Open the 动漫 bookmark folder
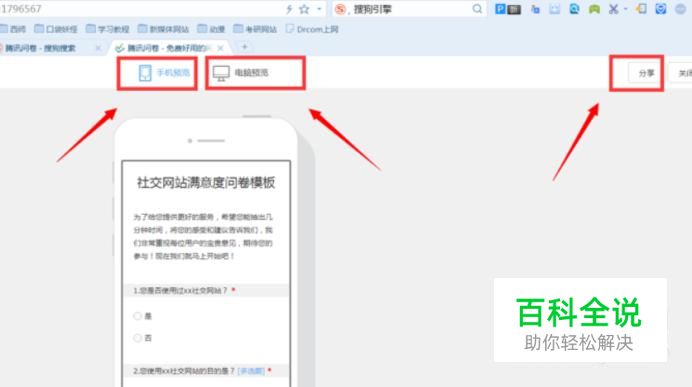 [211, 29]
